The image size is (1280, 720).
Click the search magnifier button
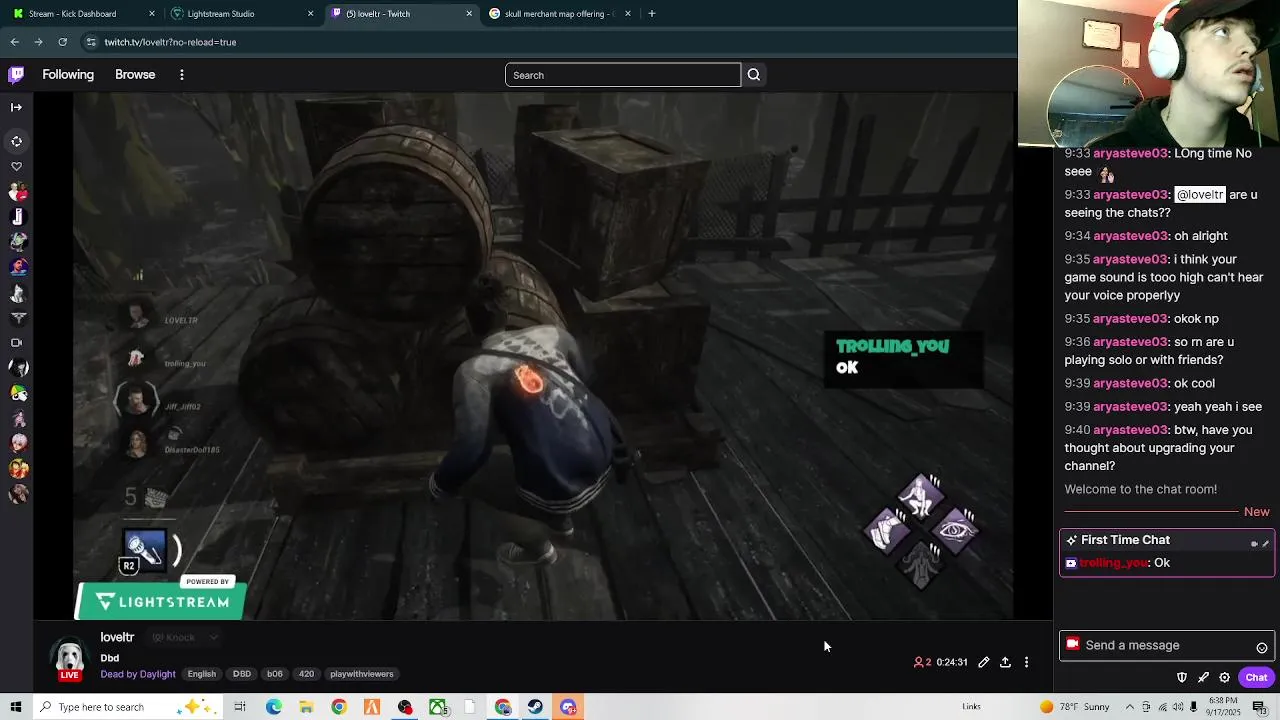(x=754, y=75)
